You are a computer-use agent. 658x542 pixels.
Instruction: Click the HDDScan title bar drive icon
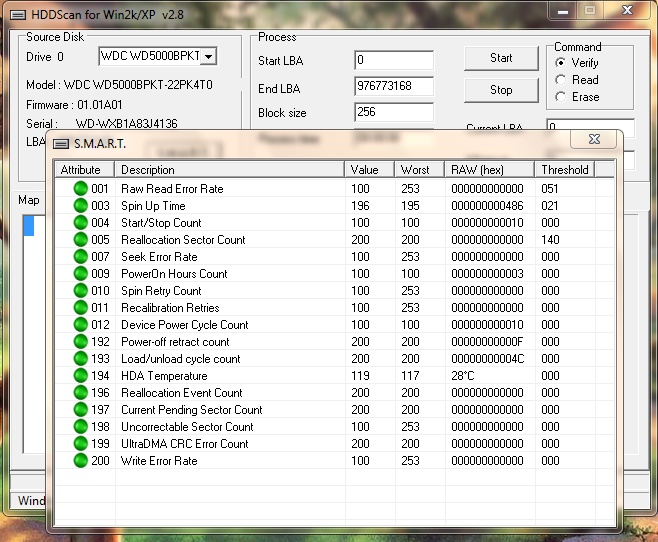[x=18, y=15]
